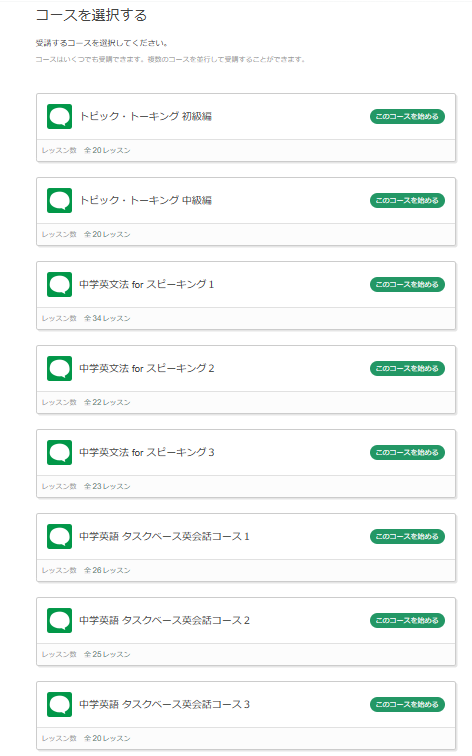Begin 中学英文法 for スピーキング 2 course
This screenshot has height=756, width=472.
(x=407, y=368)
